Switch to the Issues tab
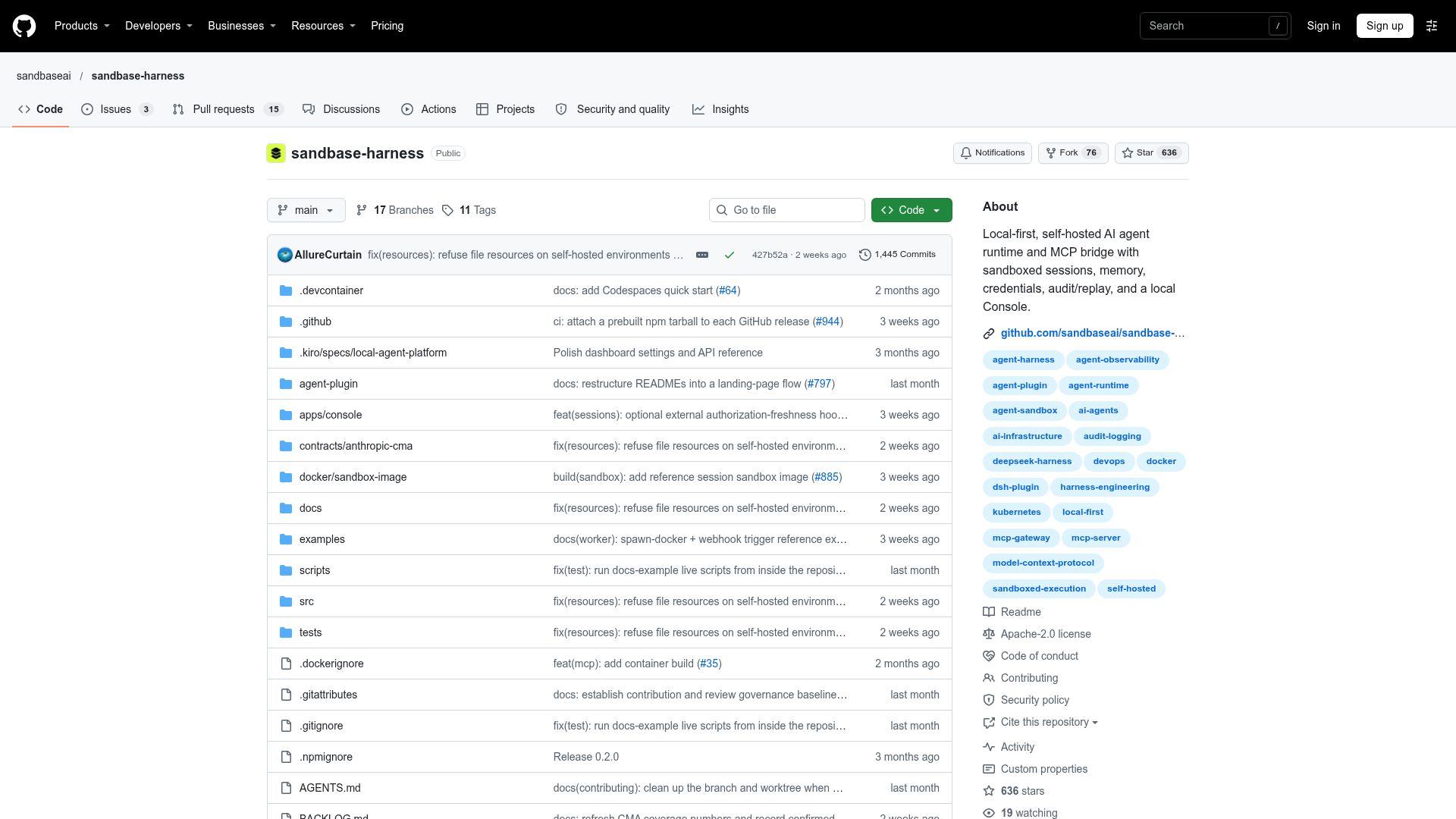The height and width of the screenshot is (819, 1456). pyautogui.click(x=117, y=109)
